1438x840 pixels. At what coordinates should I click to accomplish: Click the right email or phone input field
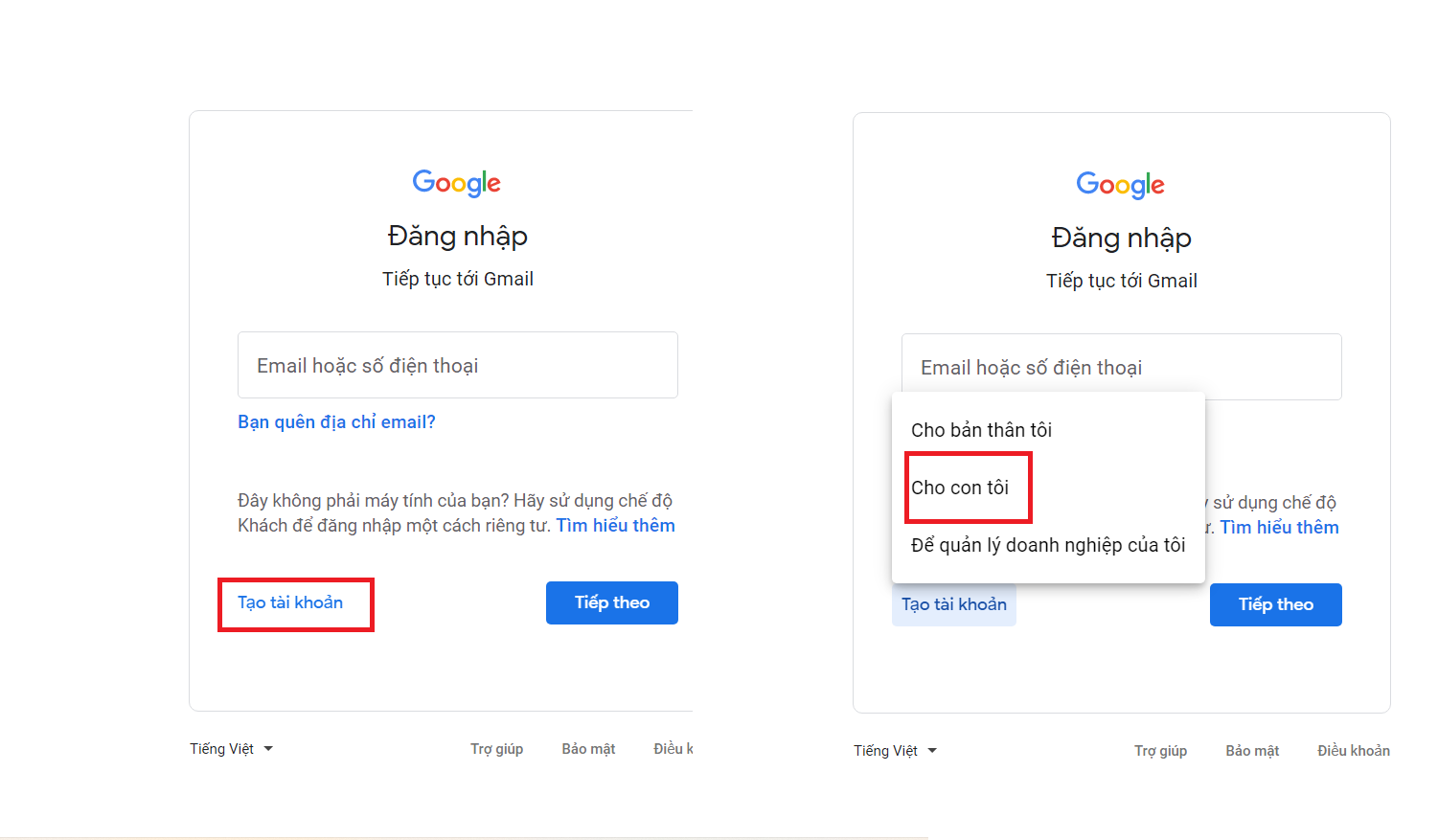[1121, 367]
